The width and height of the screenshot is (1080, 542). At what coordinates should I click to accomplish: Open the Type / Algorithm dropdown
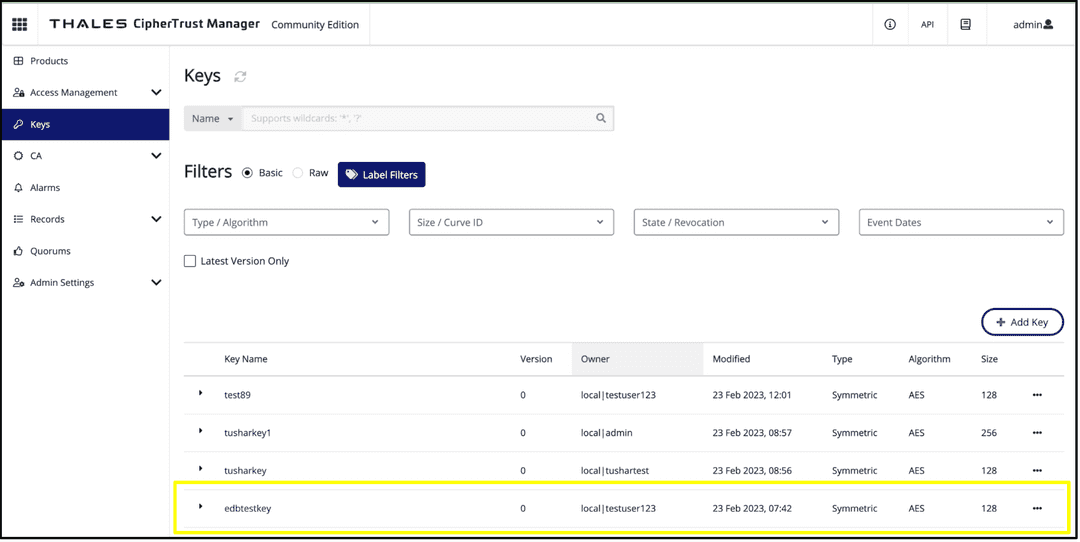pos(286,222)
